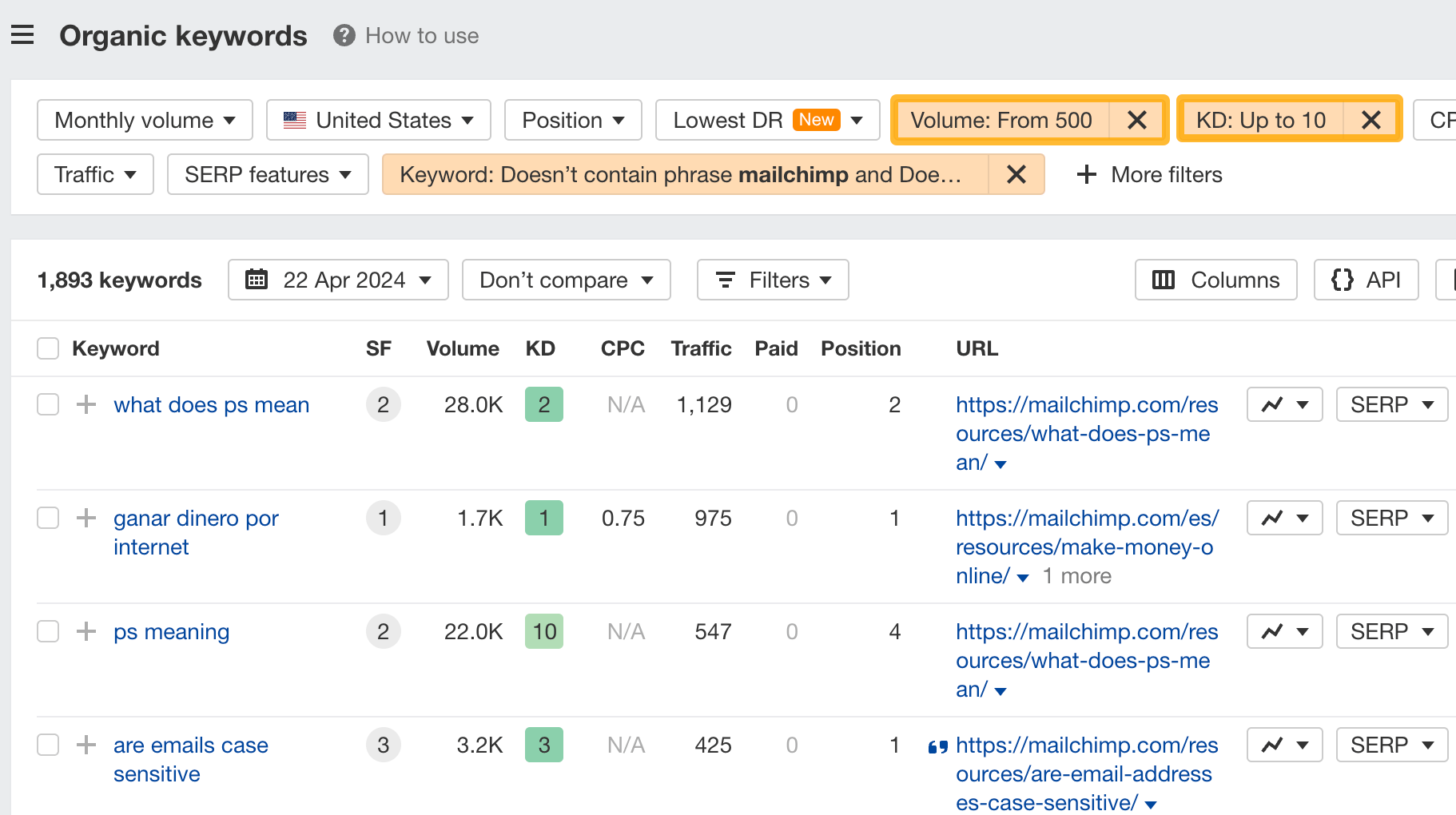Screen dimensions: 1456x815
Task: Click the United States flag icon
Action: click(295, 120)
